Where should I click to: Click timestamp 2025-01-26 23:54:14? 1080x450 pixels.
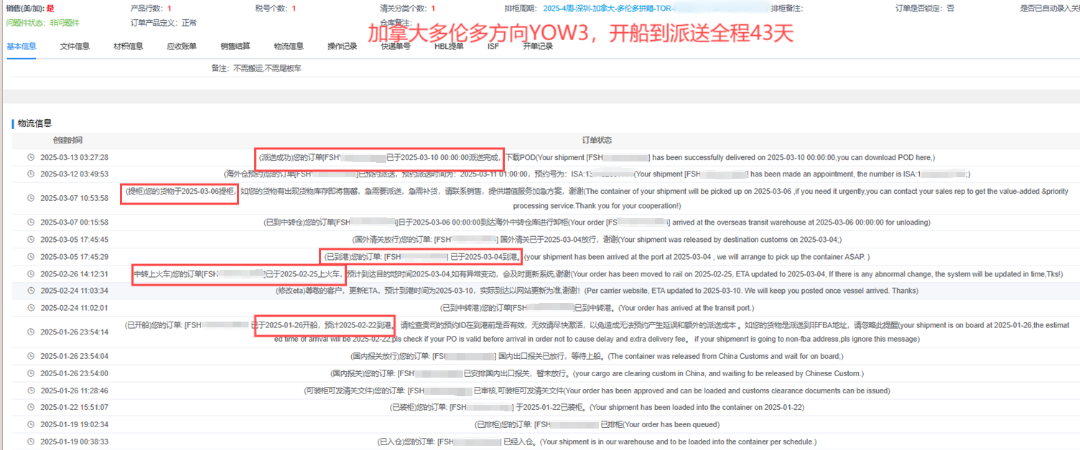[74, 332]
